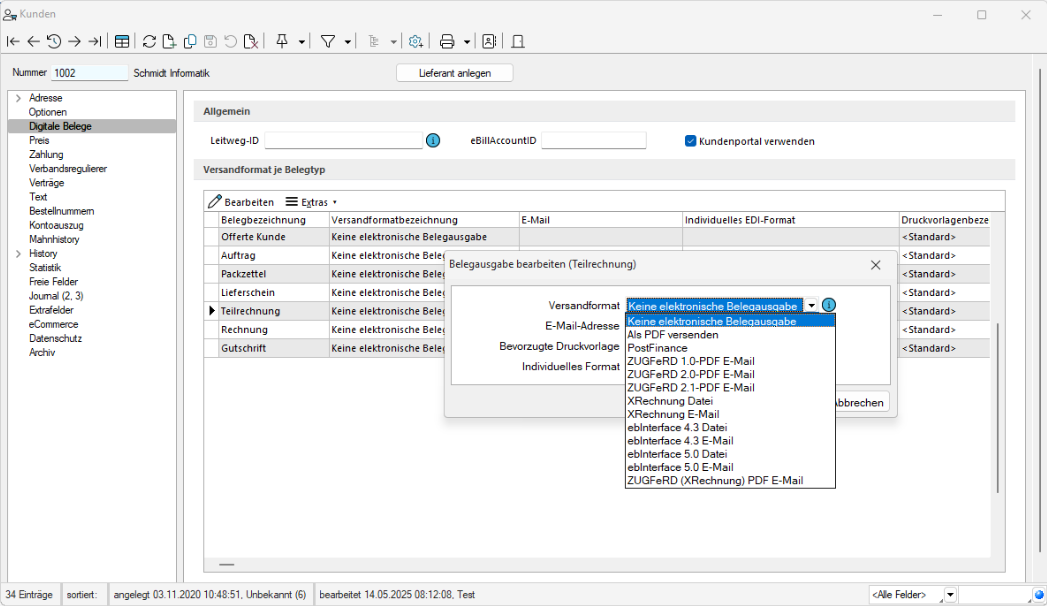This screenshot has width=1047, height=606.
Task: Click into the eBillAccountID field
Action: click(593, 141)
